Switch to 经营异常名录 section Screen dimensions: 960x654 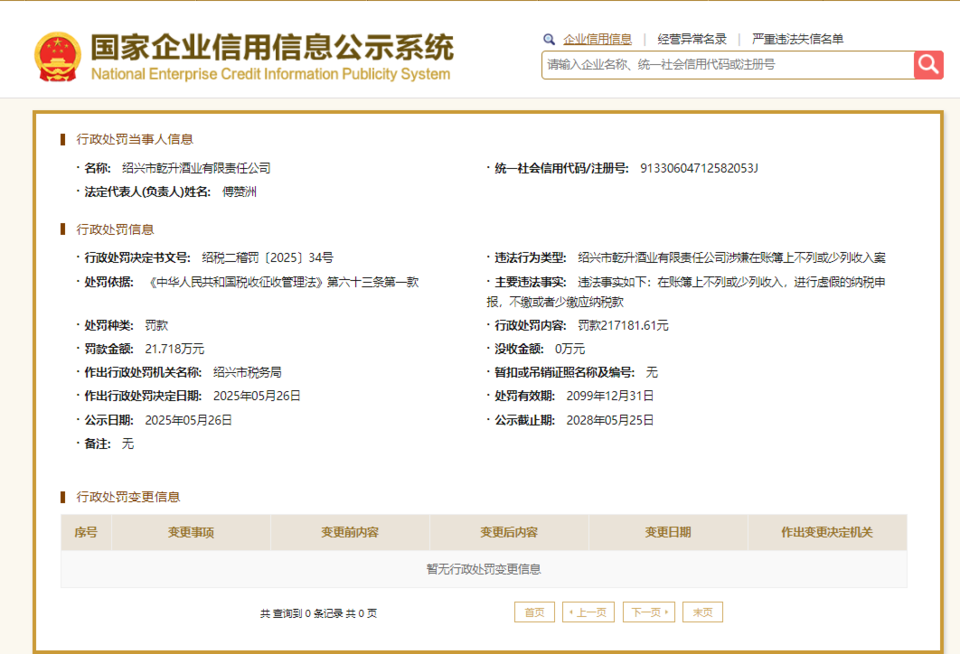pyautogui.click(x=691, y=38)
